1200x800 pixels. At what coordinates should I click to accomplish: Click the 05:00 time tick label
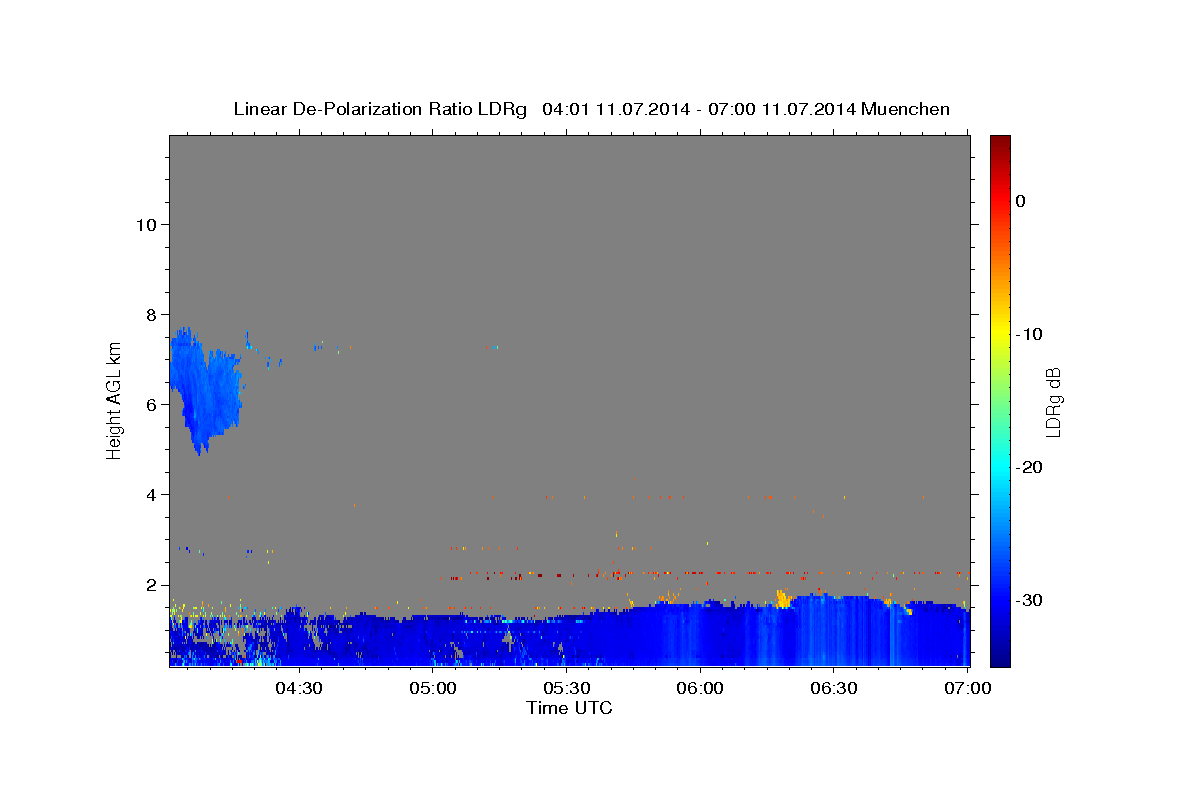coord(432,688)
